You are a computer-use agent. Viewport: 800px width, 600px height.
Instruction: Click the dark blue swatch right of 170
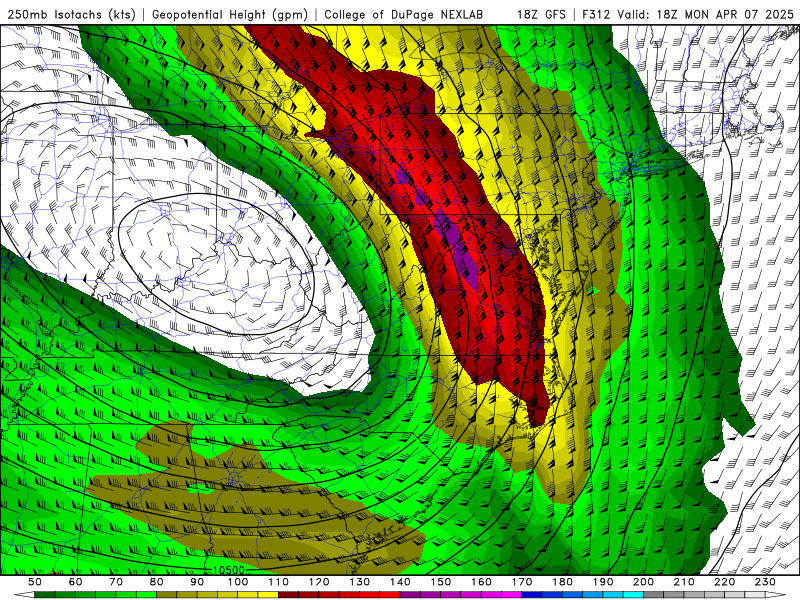coord(532,595)
